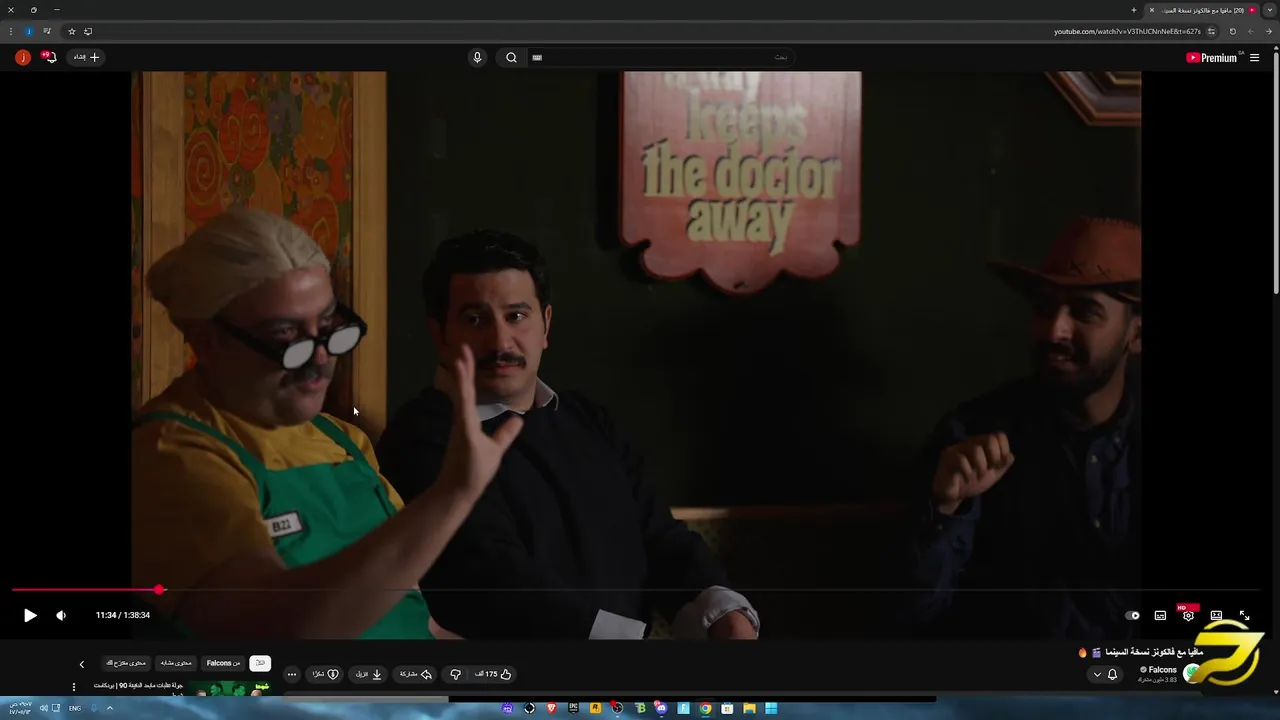Image resolution: width=1280 pixels, height=720 pixels.
Task: Select the 'الكل' filter chip
Action: pyautogui.click(x=260, y=663)
